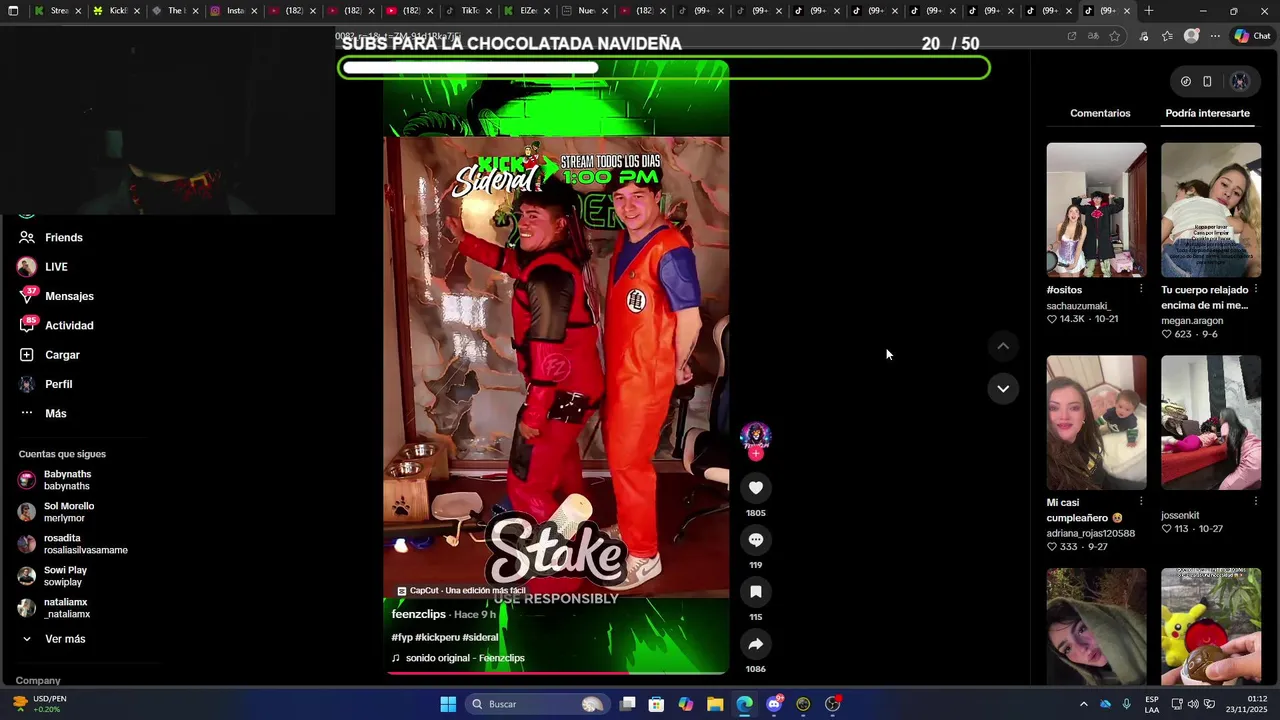Click #kickperu hashtag in caption
Screen dimensions: 1280x720
tap(437, 637)
